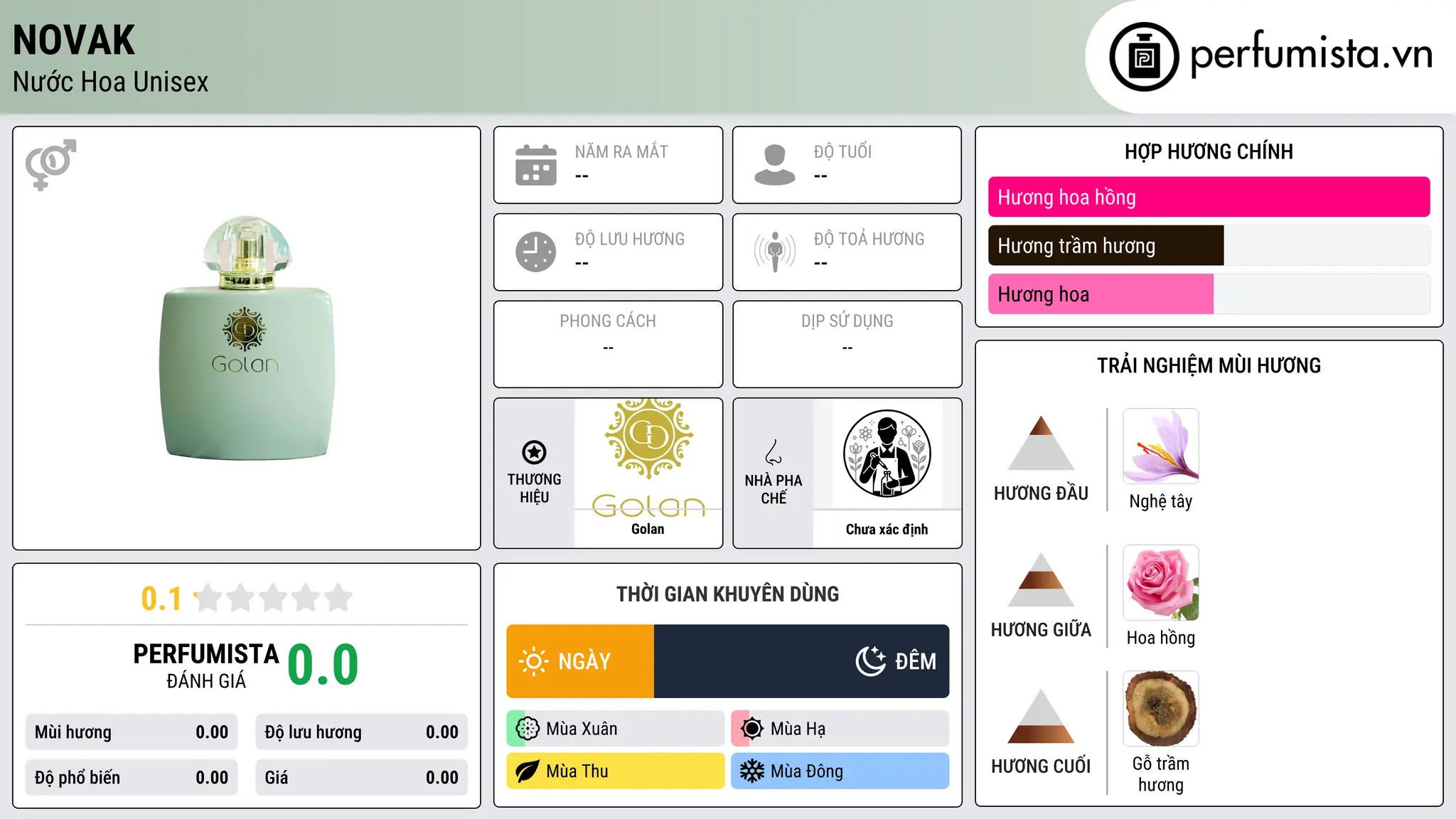The width and height of the screenshot is (1456, 819).
Task: Click the Dịp Sử Dụng info card
Action: [847, 344]
